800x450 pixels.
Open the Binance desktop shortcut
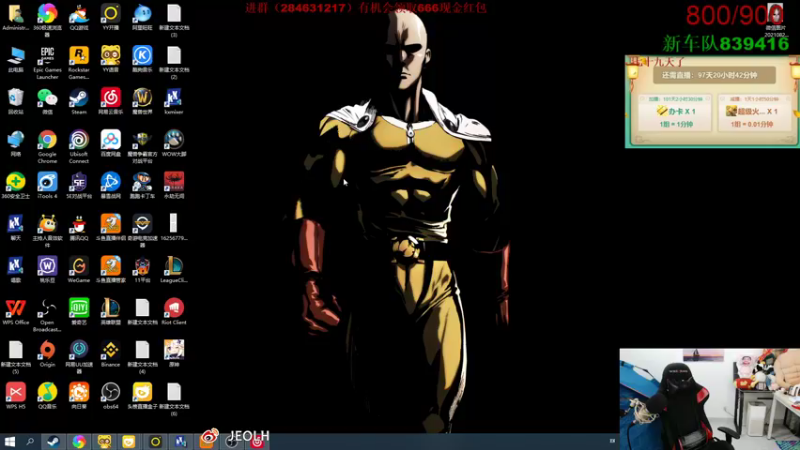(111, 354)
